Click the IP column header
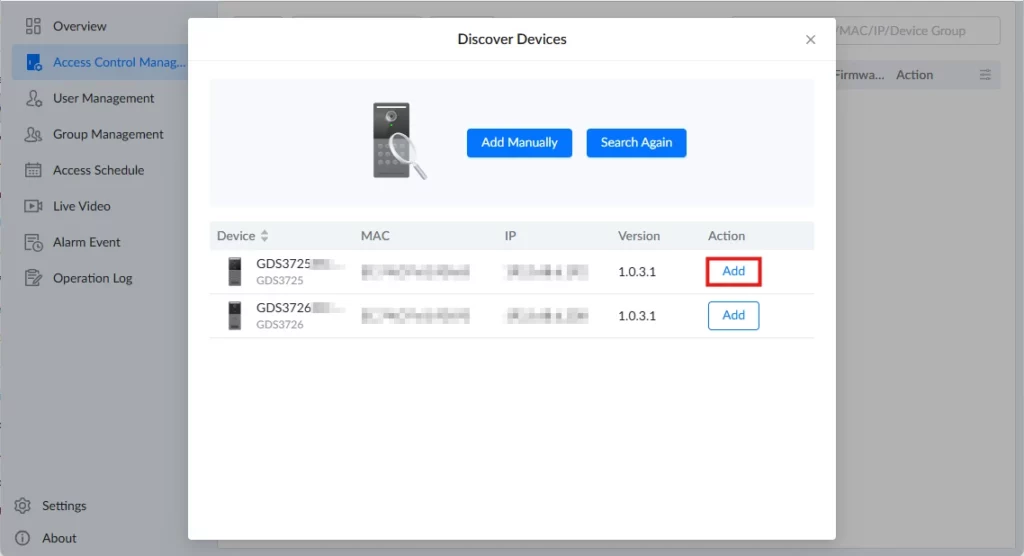 (510, 236)
